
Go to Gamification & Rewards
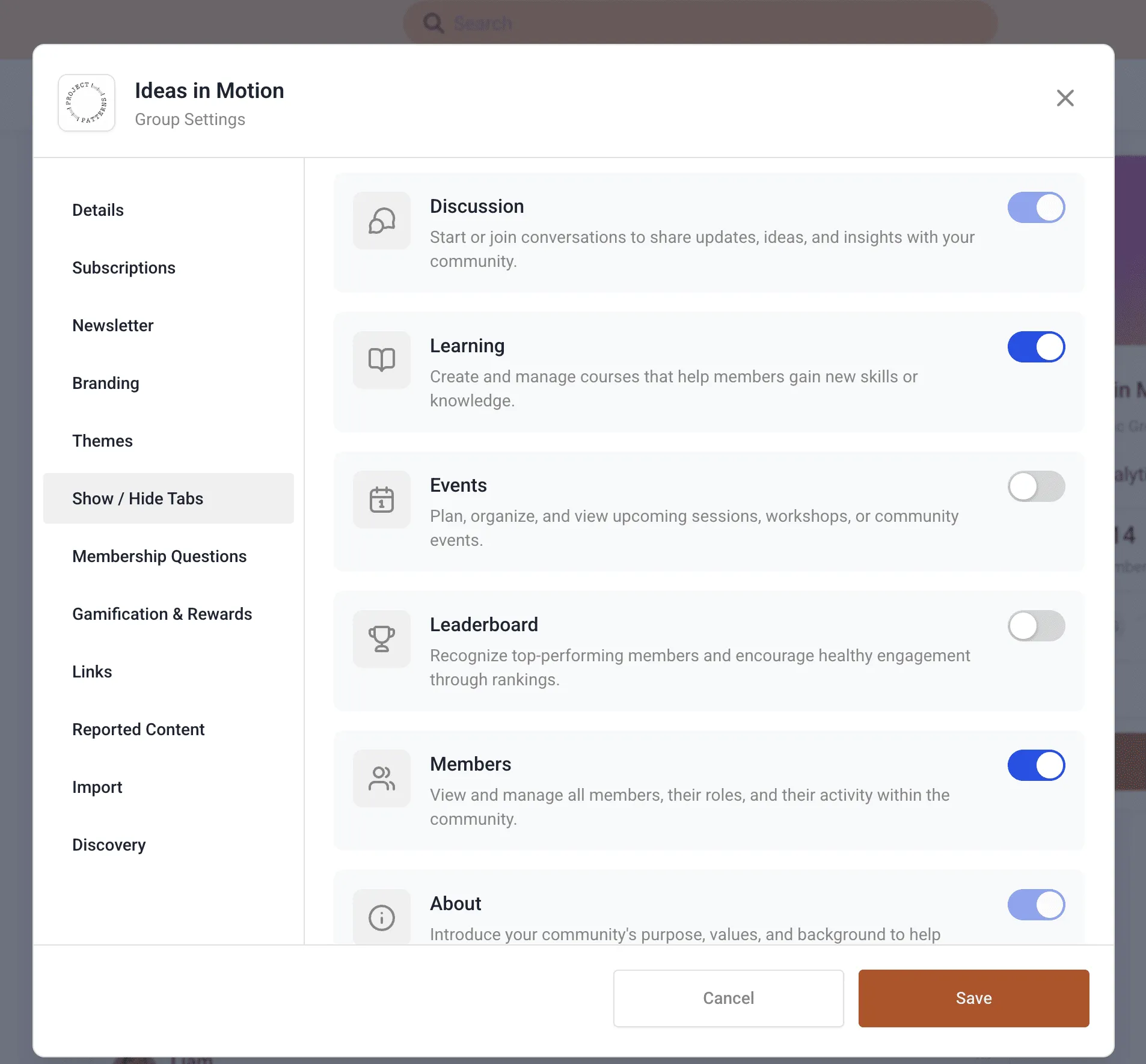[x=162, y=614]
